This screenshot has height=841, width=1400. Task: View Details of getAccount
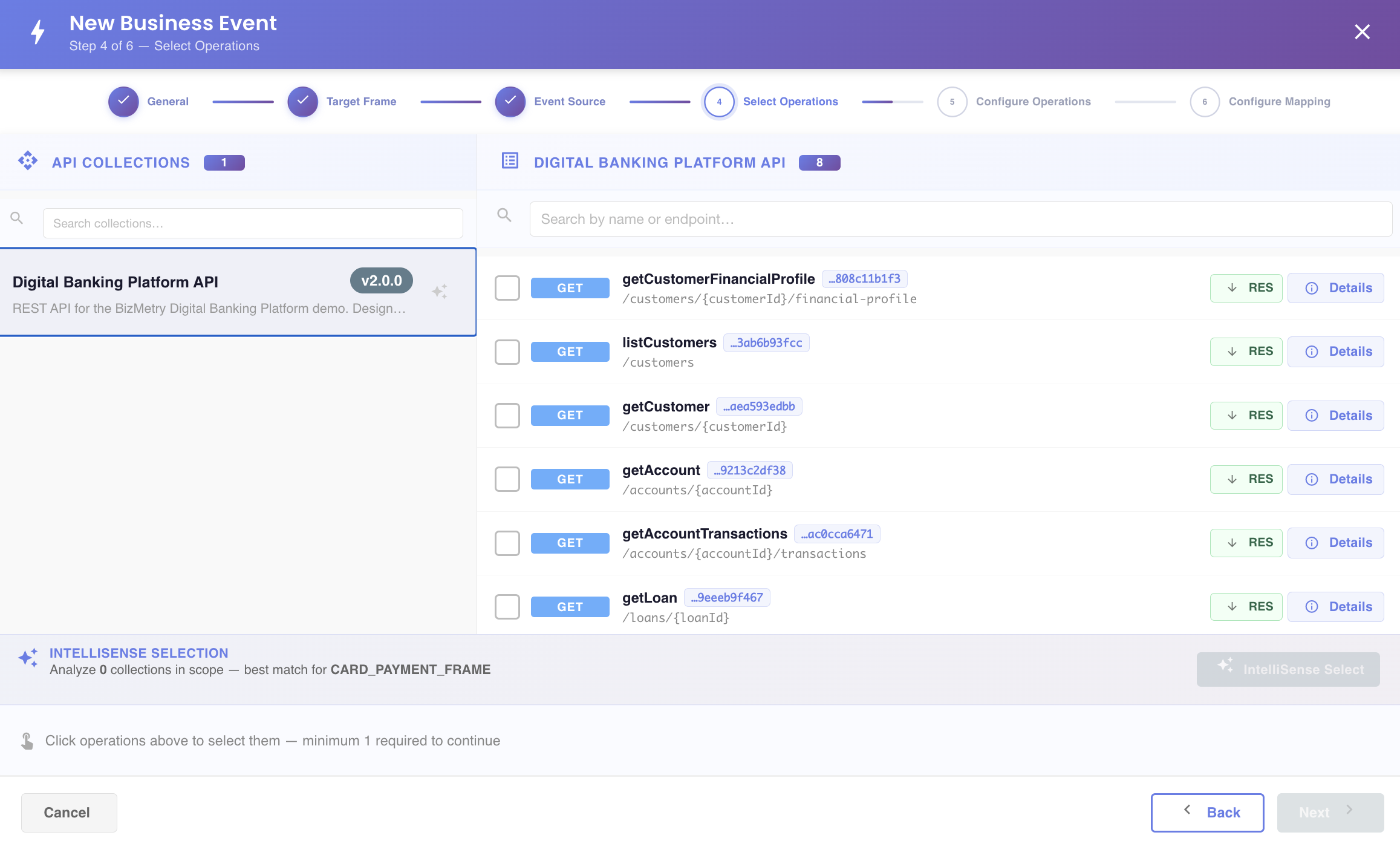click(x=1336, y=479)
